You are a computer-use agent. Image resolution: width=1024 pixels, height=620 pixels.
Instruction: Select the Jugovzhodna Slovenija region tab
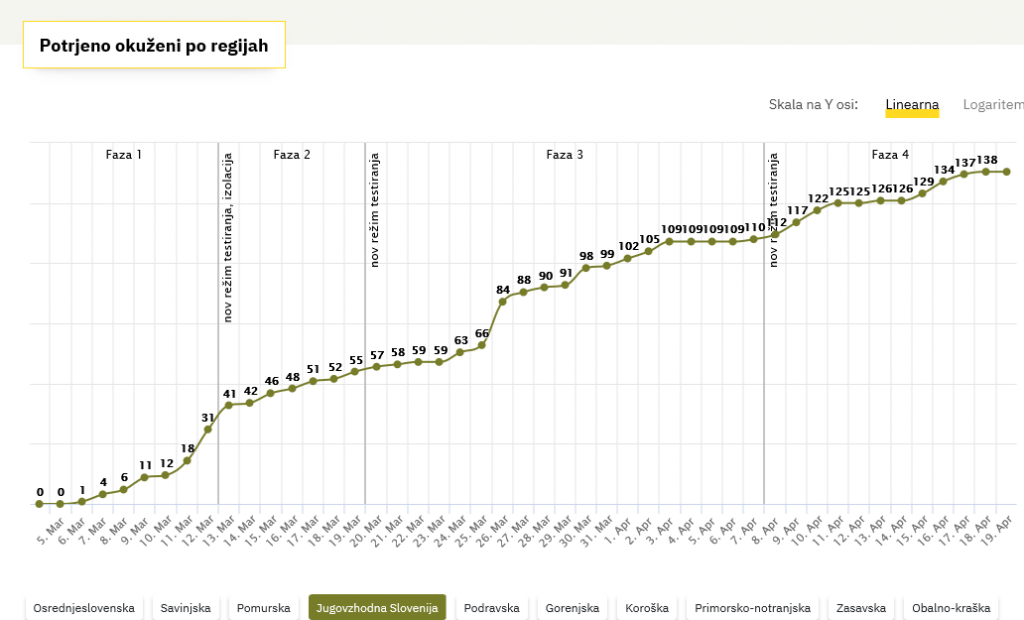tap(377, 608)
